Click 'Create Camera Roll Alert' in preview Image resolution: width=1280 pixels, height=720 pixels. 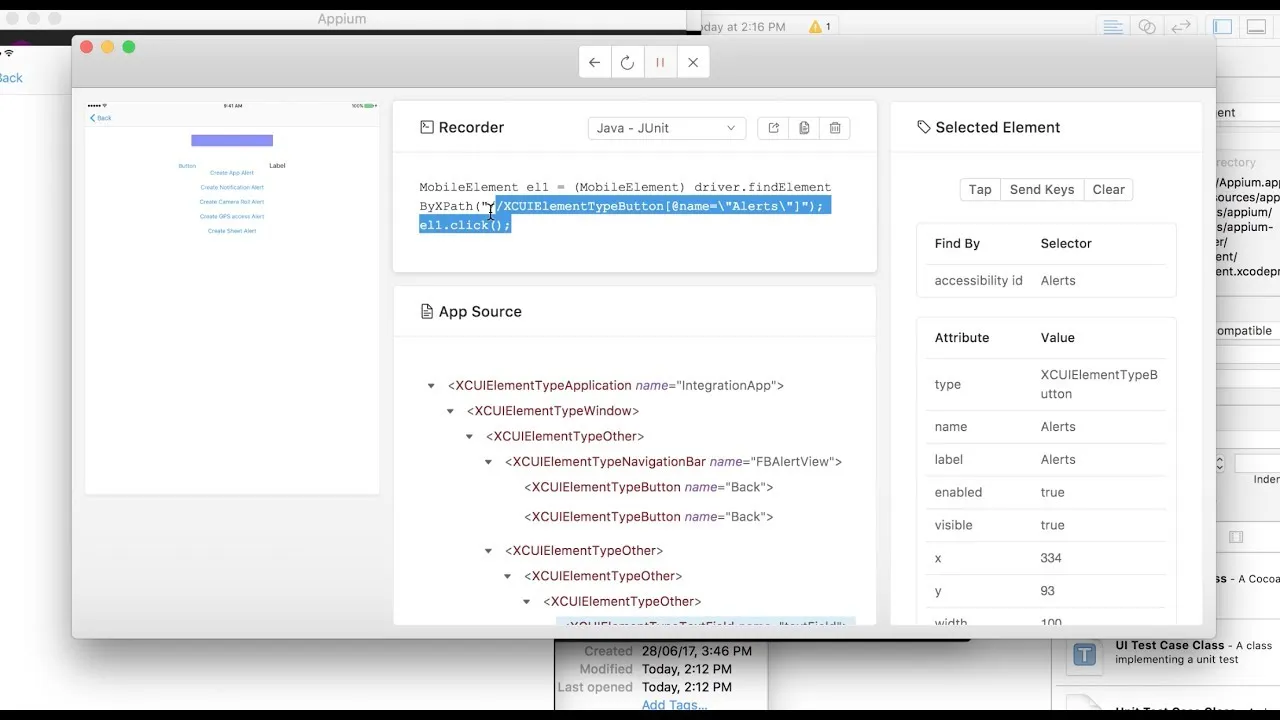[232, 202]
